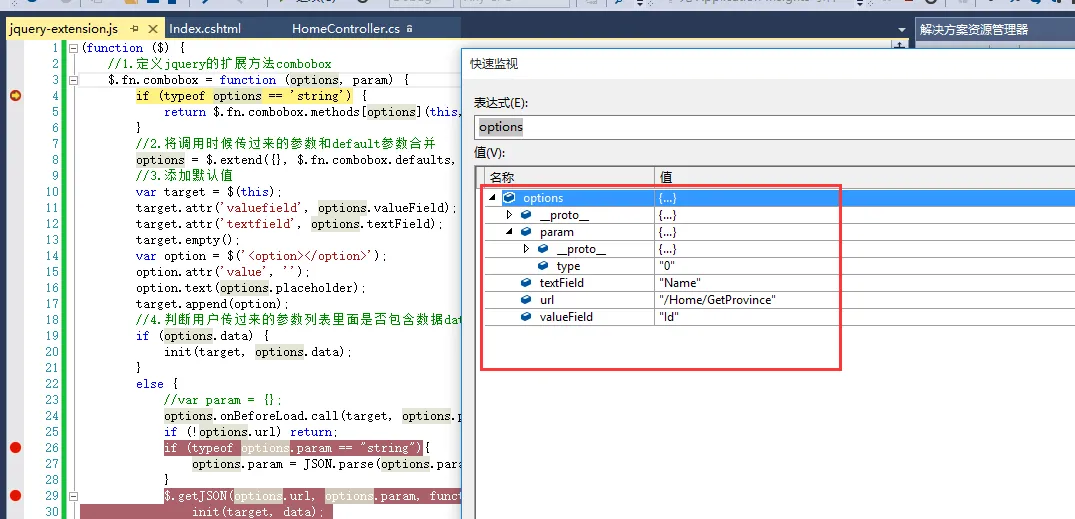This screenshot has height=519, width=1075.
Task: Select the jquery-extension.js tab
Action: [x=63, y=29]
